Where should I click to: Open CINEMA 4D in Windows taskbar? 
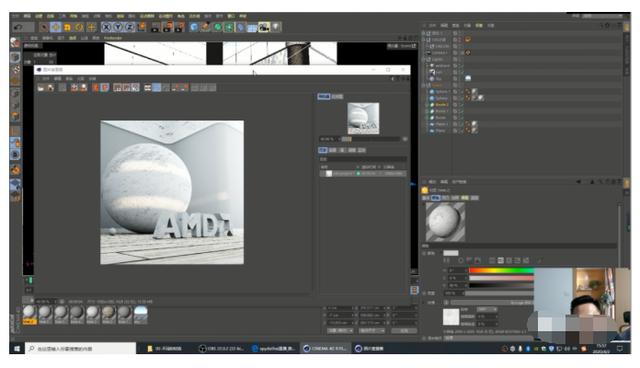tap(325, 348)
